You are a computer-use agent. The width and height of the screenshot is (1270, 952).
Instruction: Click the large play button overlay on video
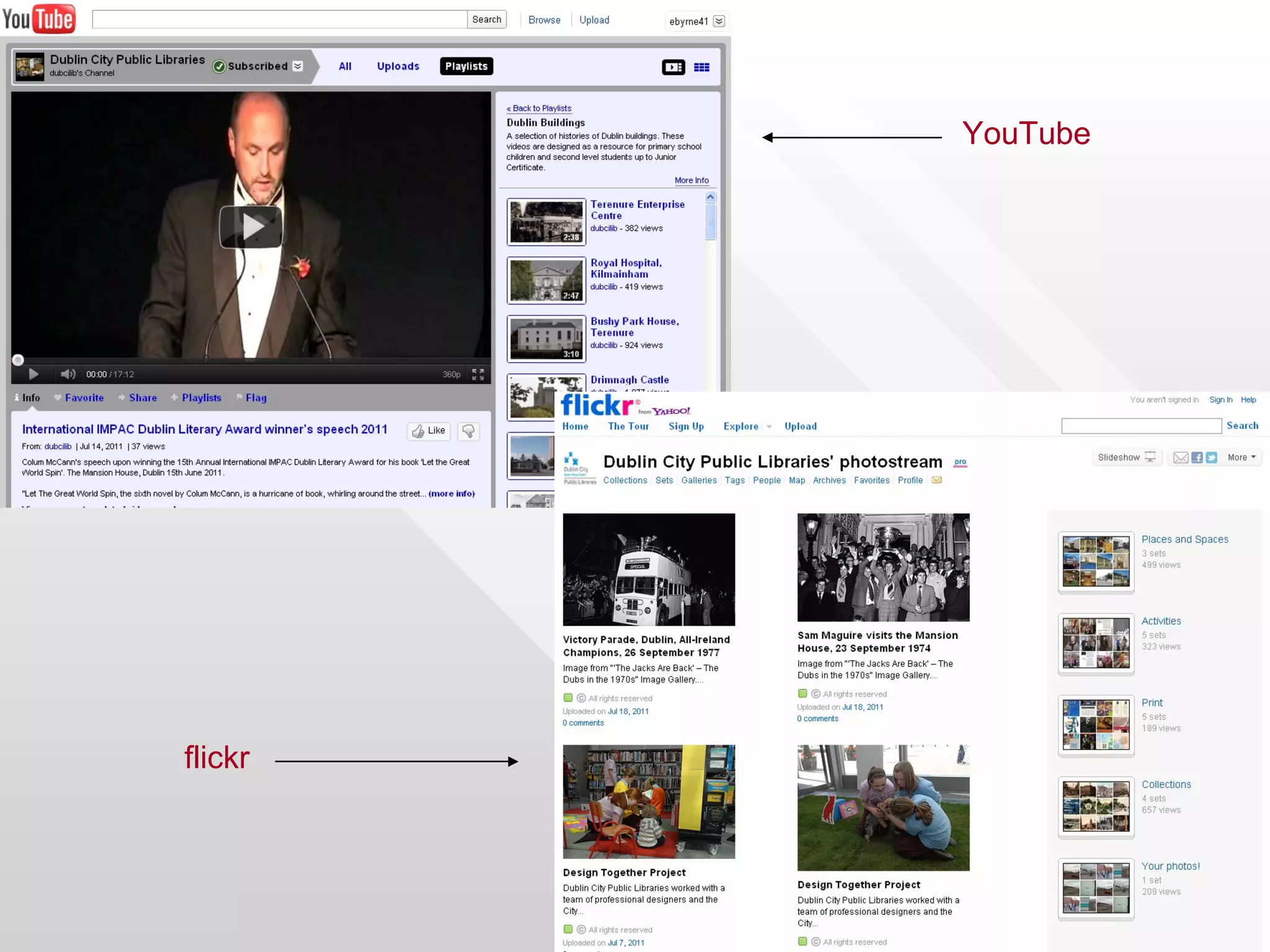[x=251, y=227]
